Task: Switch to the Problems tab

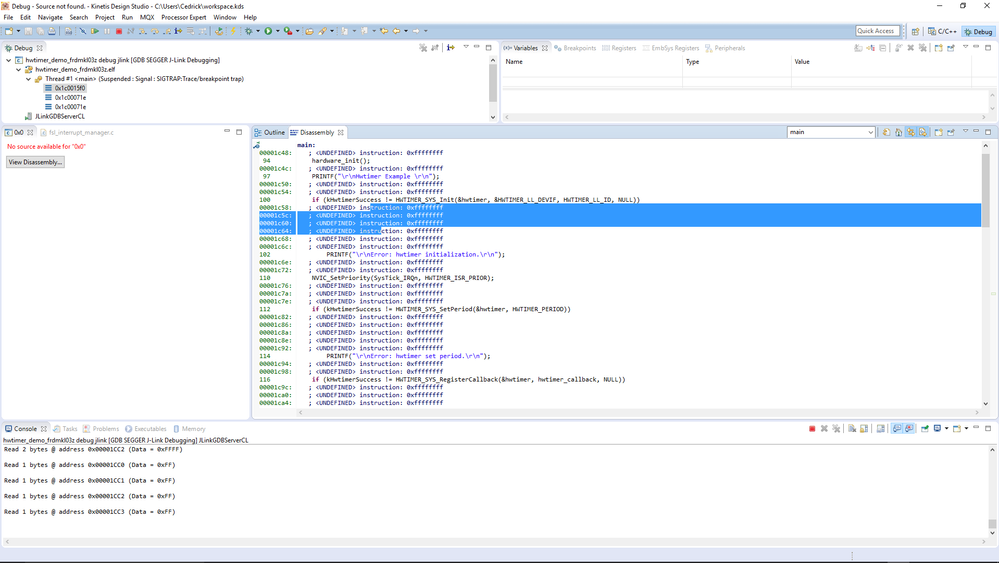Action: 101,429
